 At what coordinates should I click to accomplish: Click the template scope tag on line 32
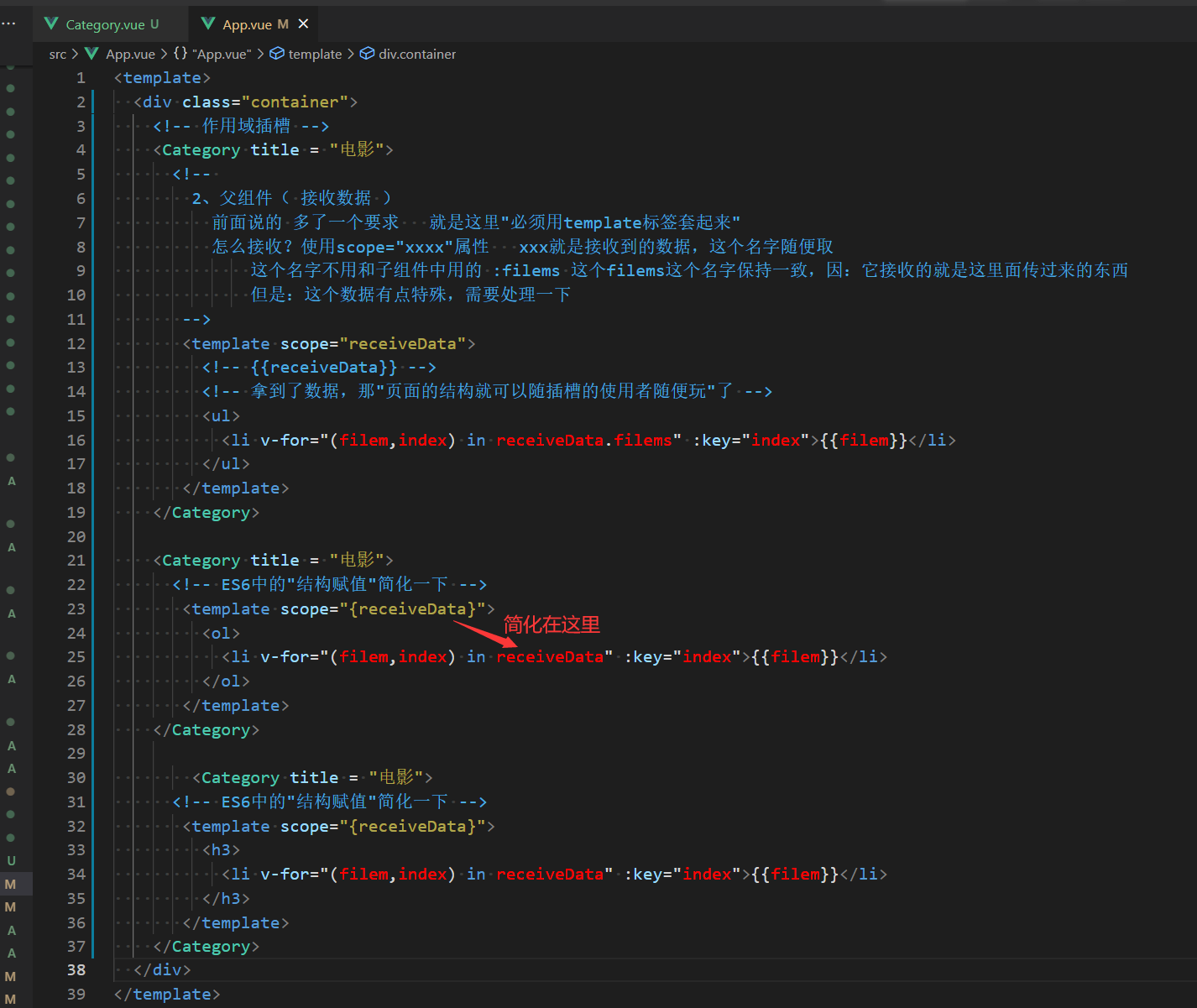point(339,827)
